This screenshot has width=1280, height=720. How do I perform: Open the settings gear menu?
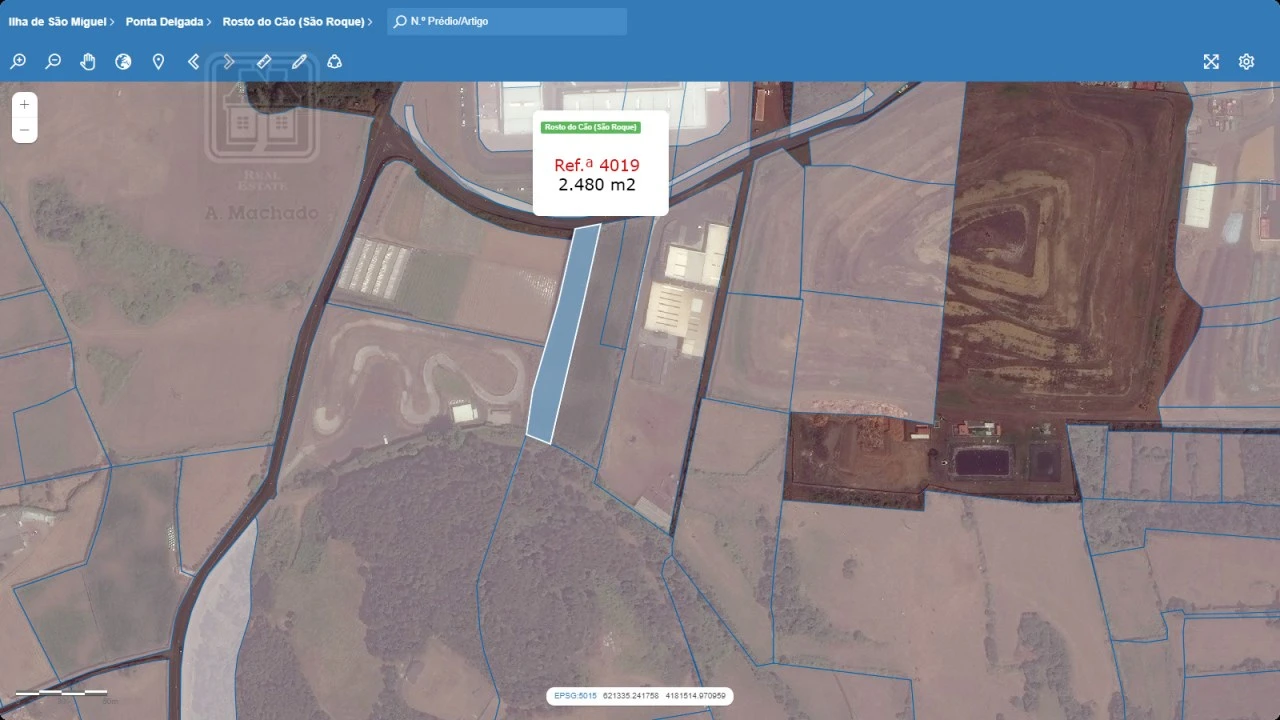coord(1246,62)
